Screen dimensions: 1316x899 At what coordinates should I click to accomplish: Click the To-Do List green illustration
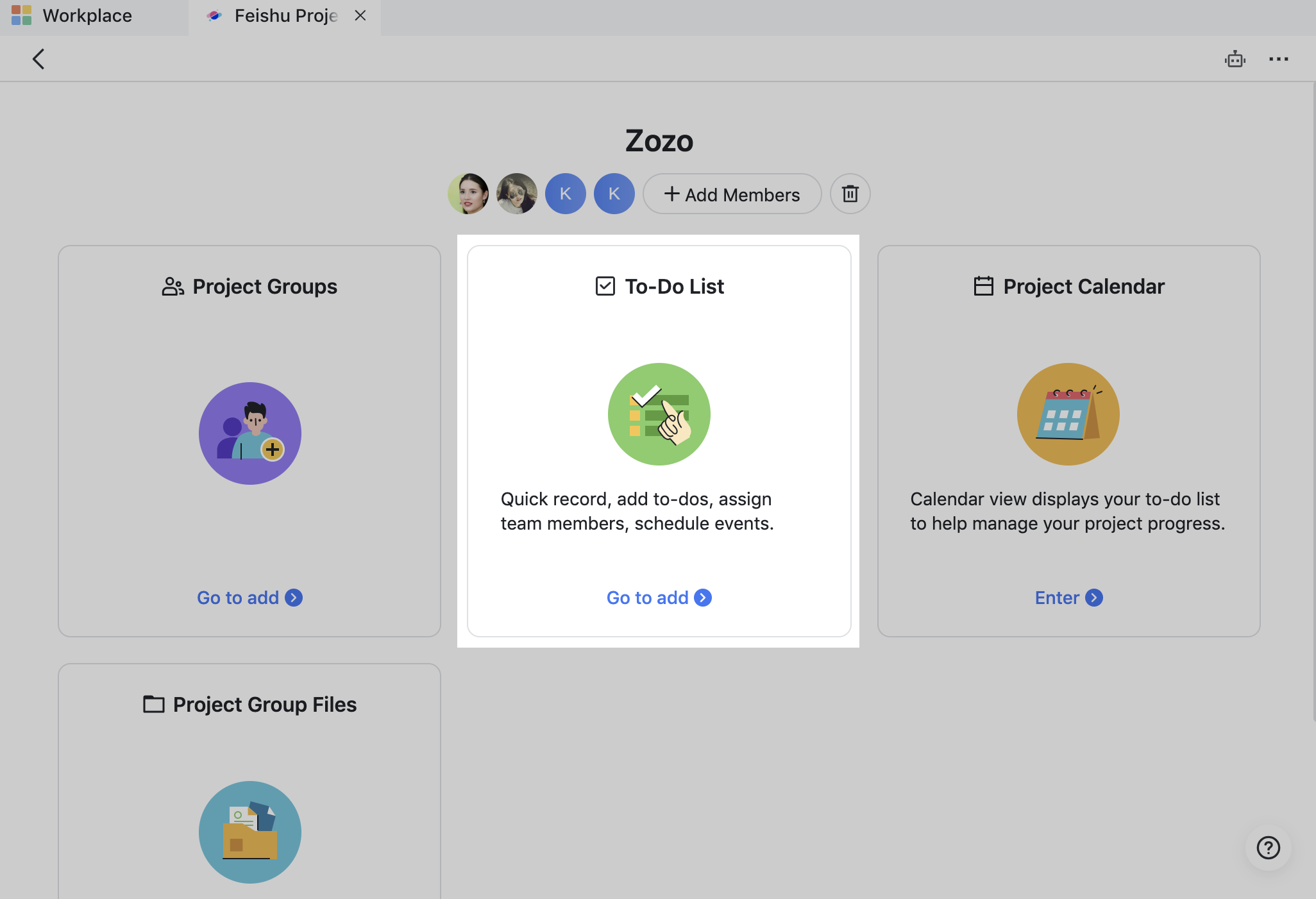[659, 414]
